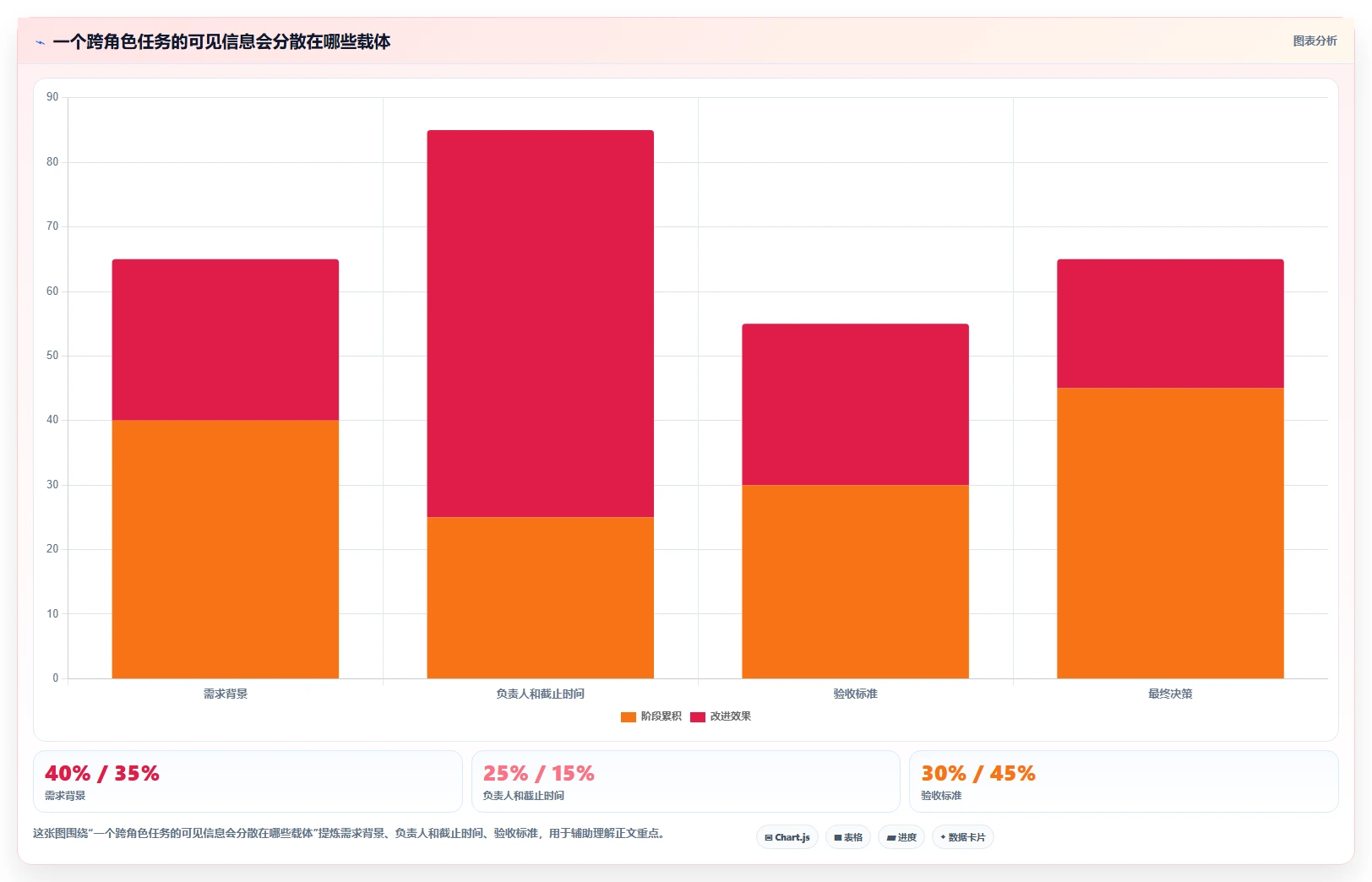Click the red bar segment for 最终决策

(x=1170, y=324)
